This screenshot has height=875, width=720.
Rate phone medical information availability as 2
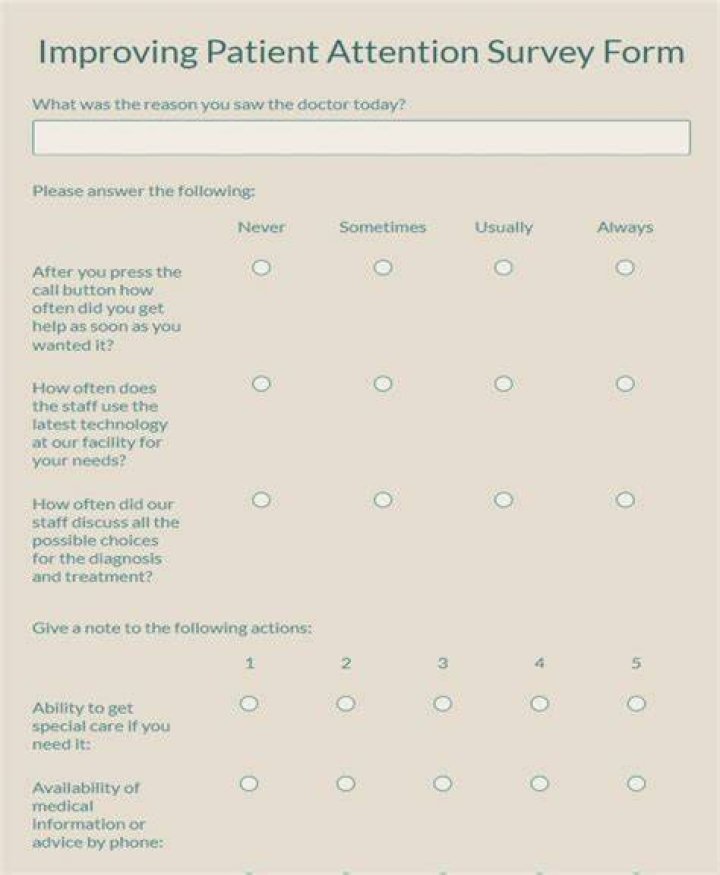click(346, 784)
